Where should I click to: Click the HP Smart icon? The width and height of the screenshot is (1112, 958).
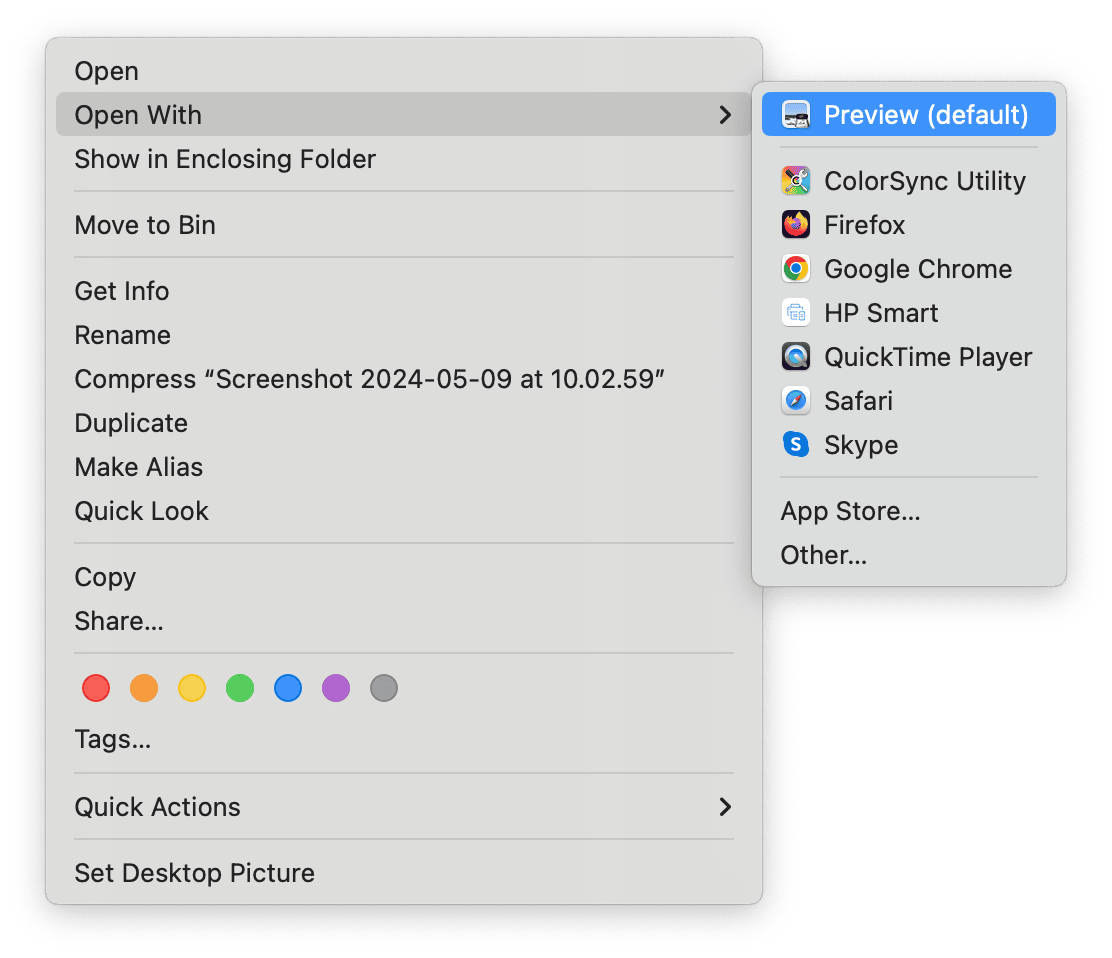pyautogui.click(x=796, y=313)
